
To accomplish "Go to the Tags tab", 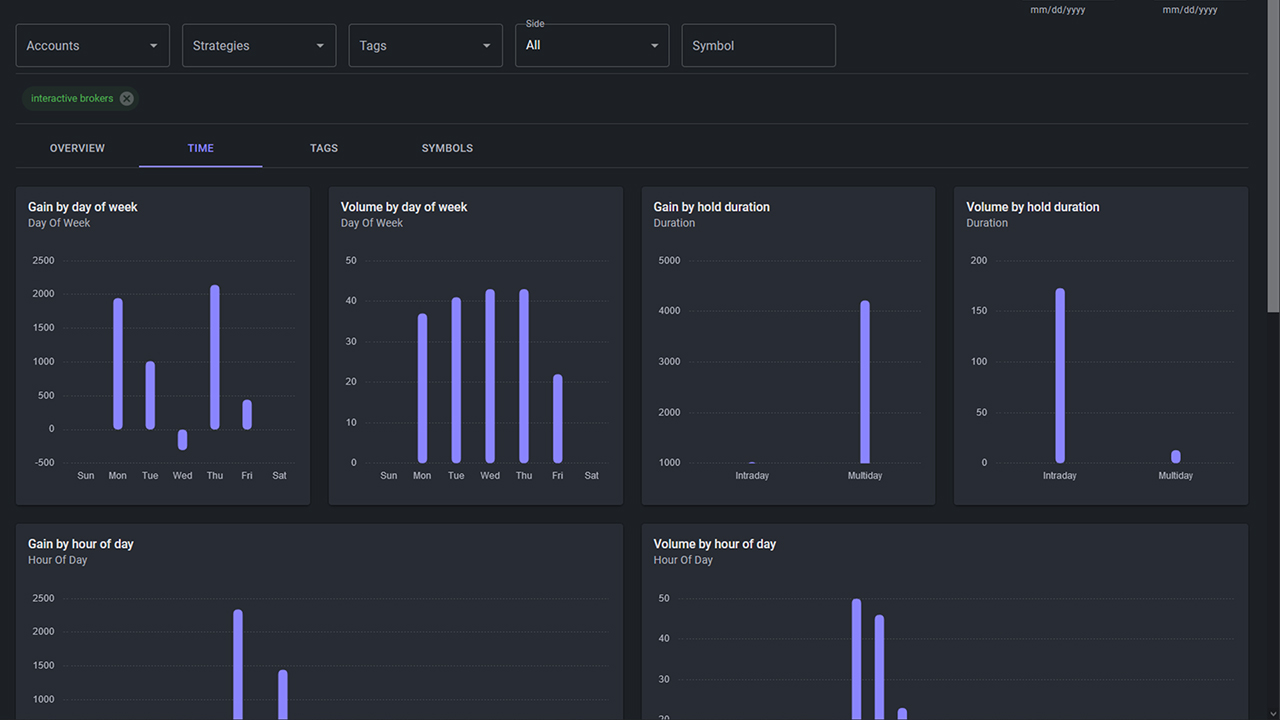I will pos(324,148).
